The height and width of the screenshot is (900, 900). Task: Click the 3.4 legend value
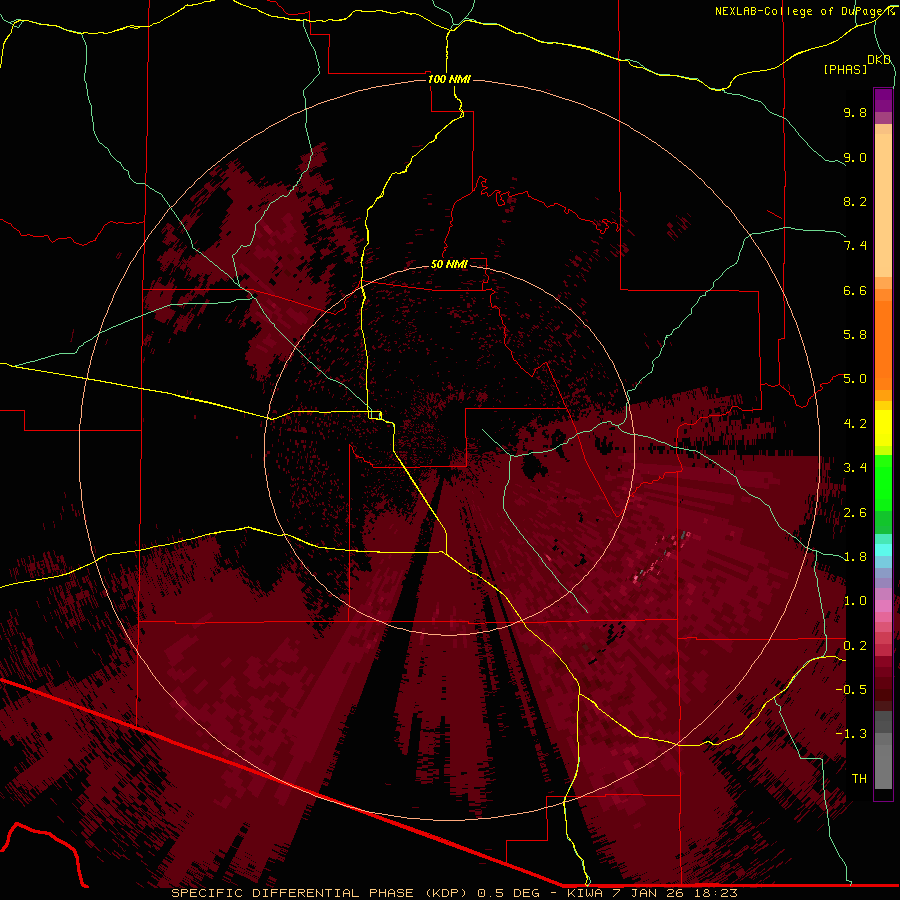coord(855,468)
